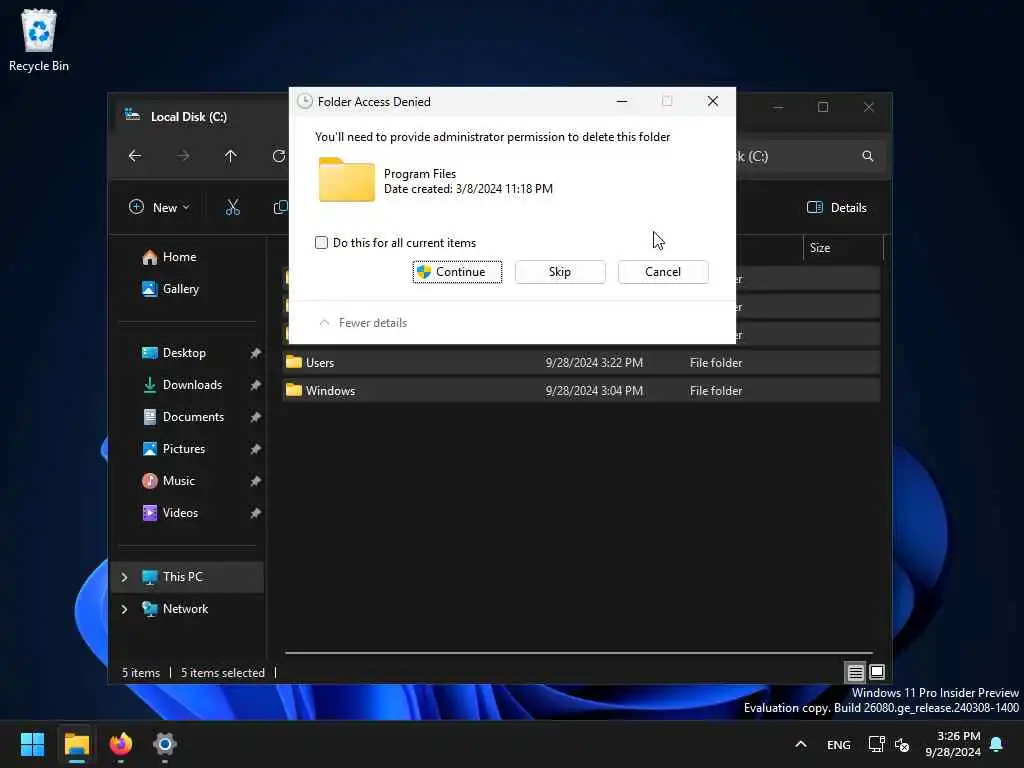Unpin Pictures using its pin icon

pyautogui.click(x=255, y=449)
